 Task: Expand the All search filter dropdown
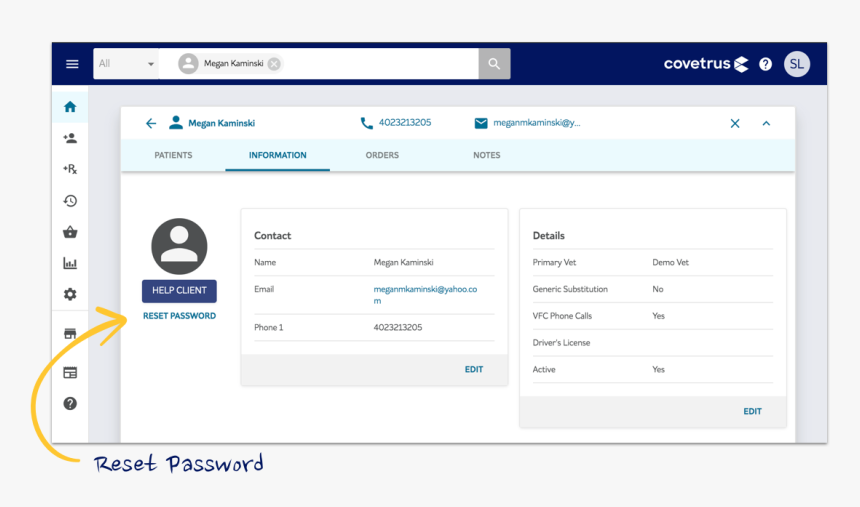(x=126, y=64)
